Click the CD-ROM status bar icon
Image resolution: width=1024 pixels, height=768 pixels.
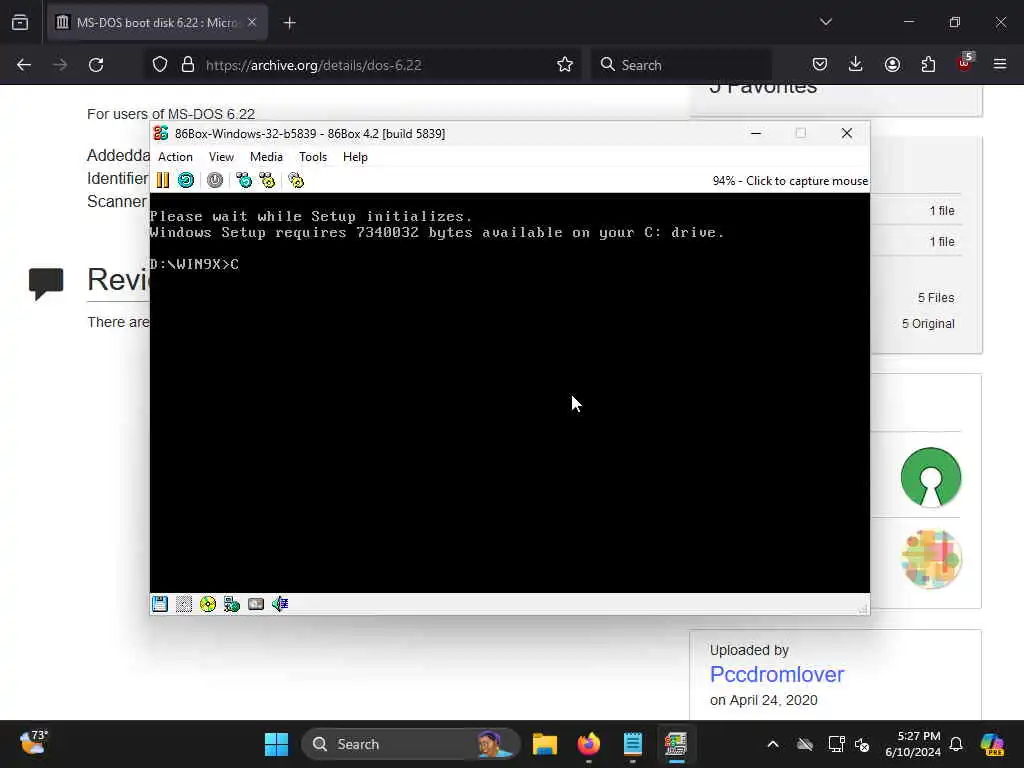(208, 604)
